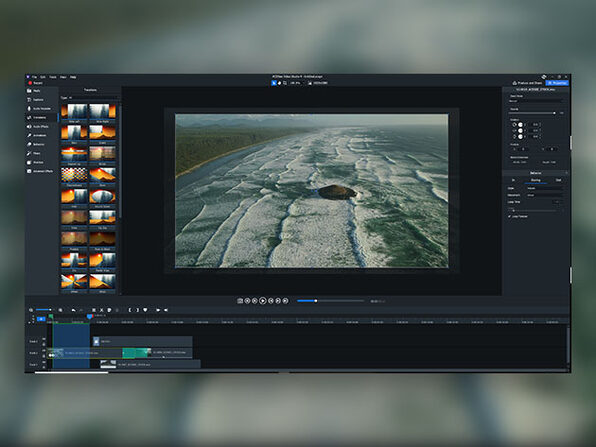Select the arrow pointer tool above preview
The width and height of the screenshot is (596, 447).
[x=274, y=83]
